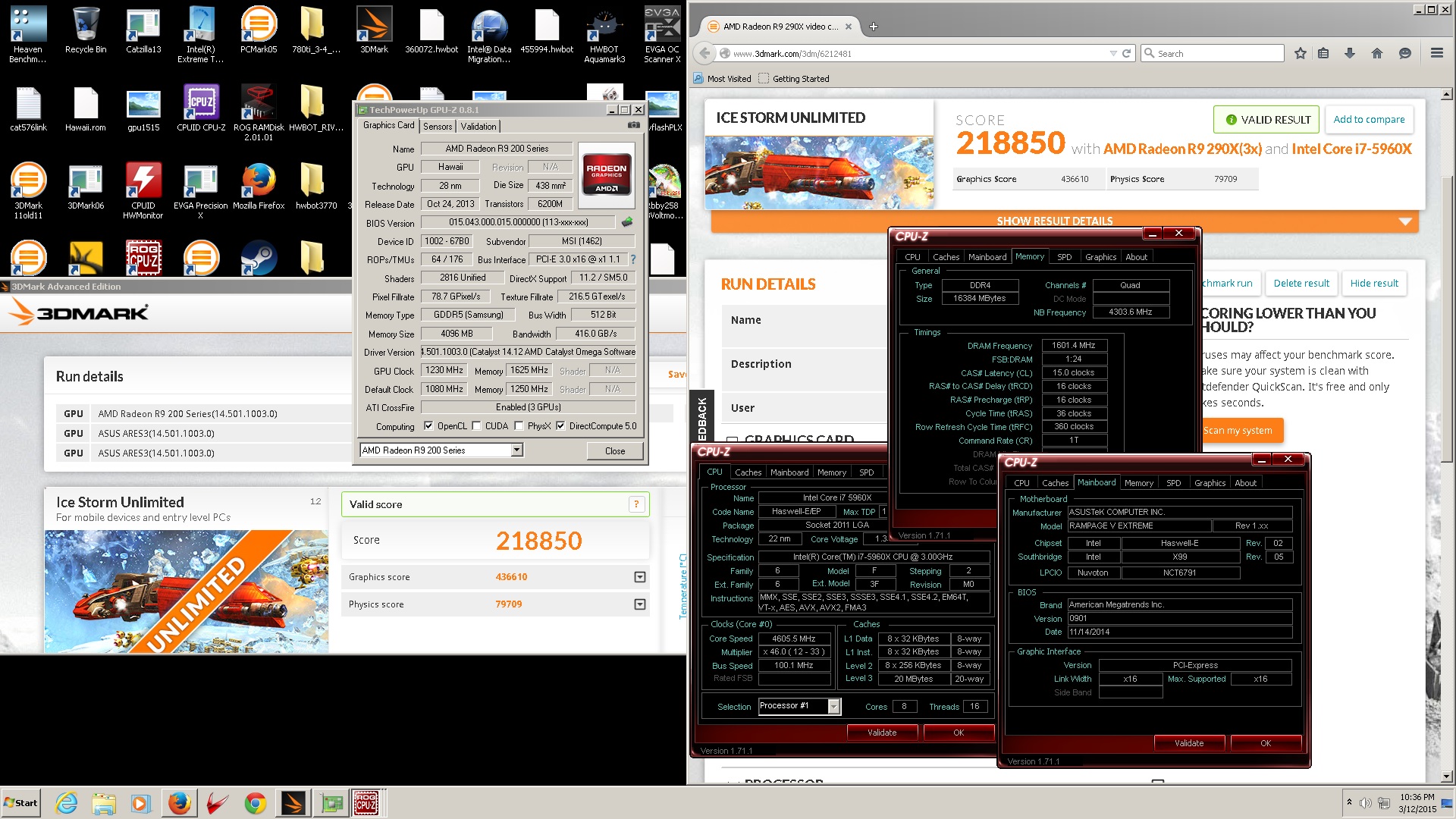Click the GPU-Z BIOS save icon
This screenshot has height=819, width=1456.
pos(626,222)
